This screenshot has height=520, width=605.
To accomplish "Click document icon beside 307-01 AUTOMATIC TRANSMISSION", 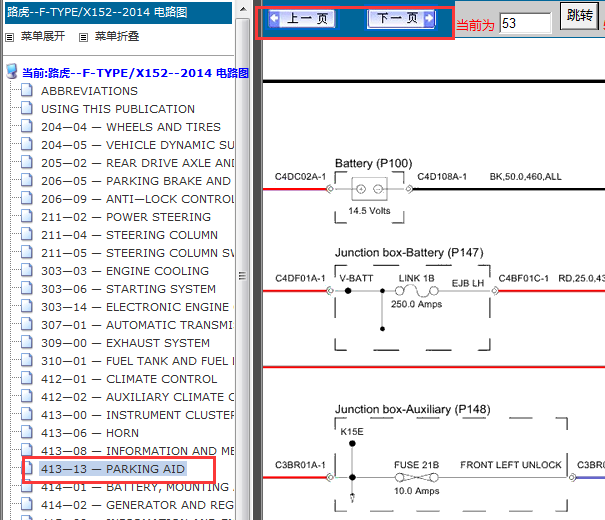I will [27, 324].
